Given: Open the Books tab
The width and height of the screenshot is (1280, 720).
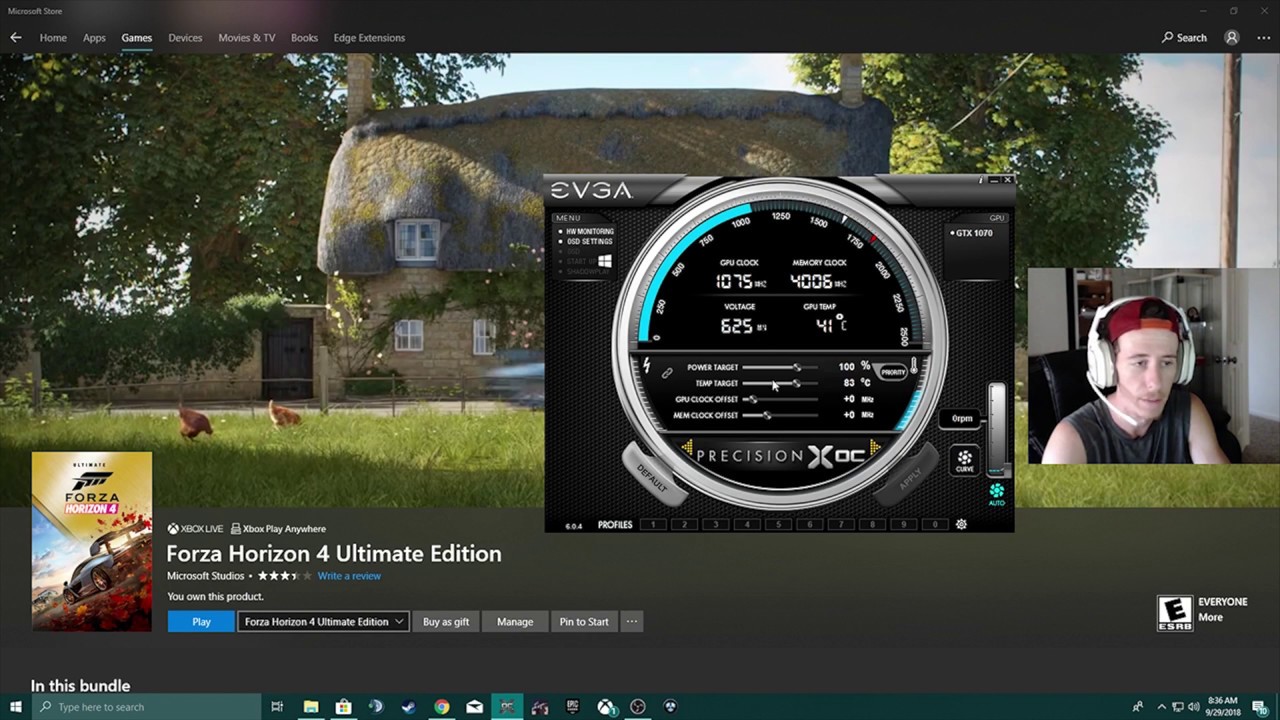Looking at the screenshot, I should click(304, 38).
